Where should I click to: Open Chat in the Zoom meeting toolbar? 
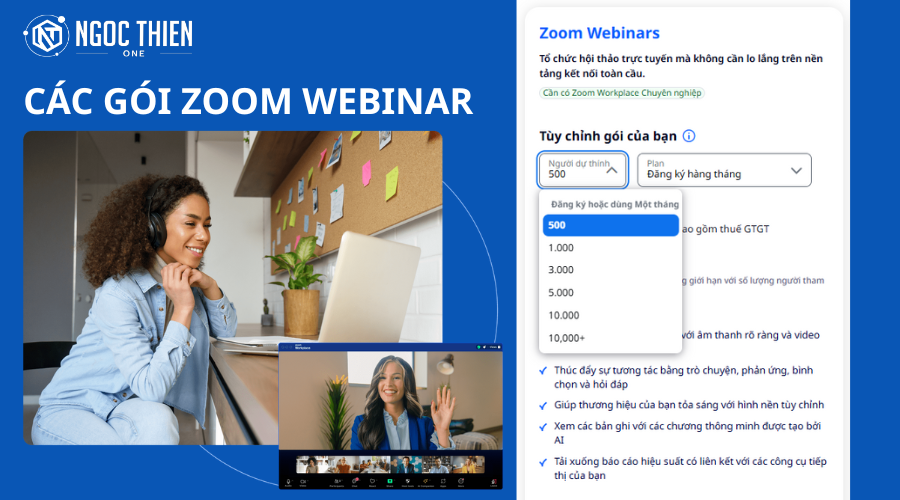pos(354,481)
